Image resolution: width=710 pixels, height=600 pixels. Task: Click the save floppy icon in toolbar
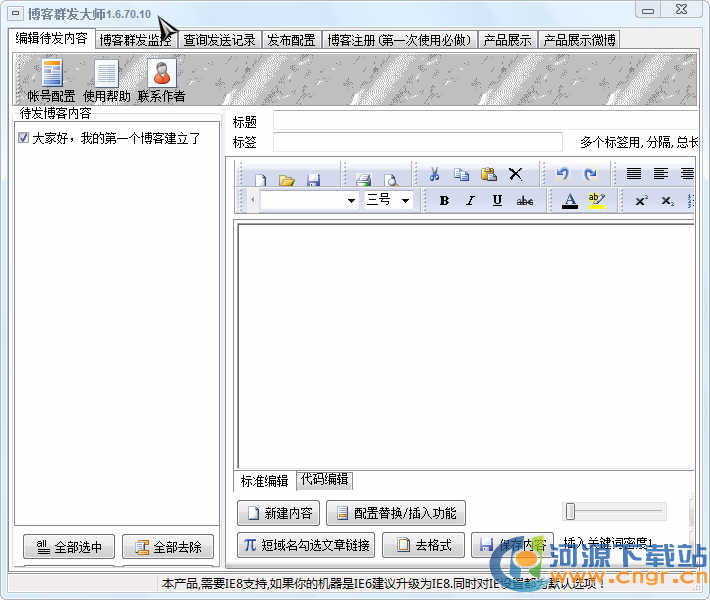313,179
